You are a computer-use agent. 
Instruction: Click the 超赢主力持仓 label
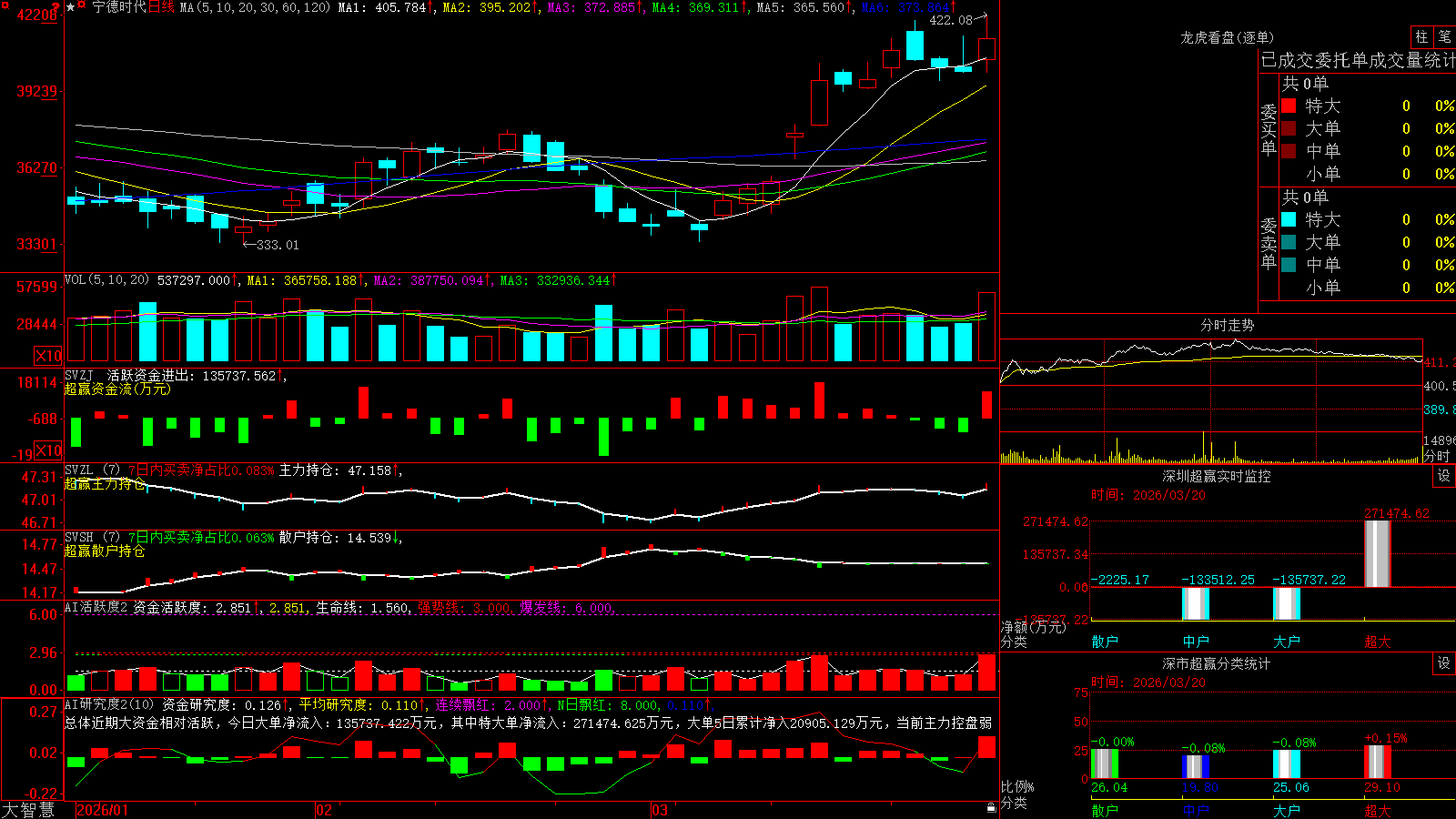(x=105, y=484)
